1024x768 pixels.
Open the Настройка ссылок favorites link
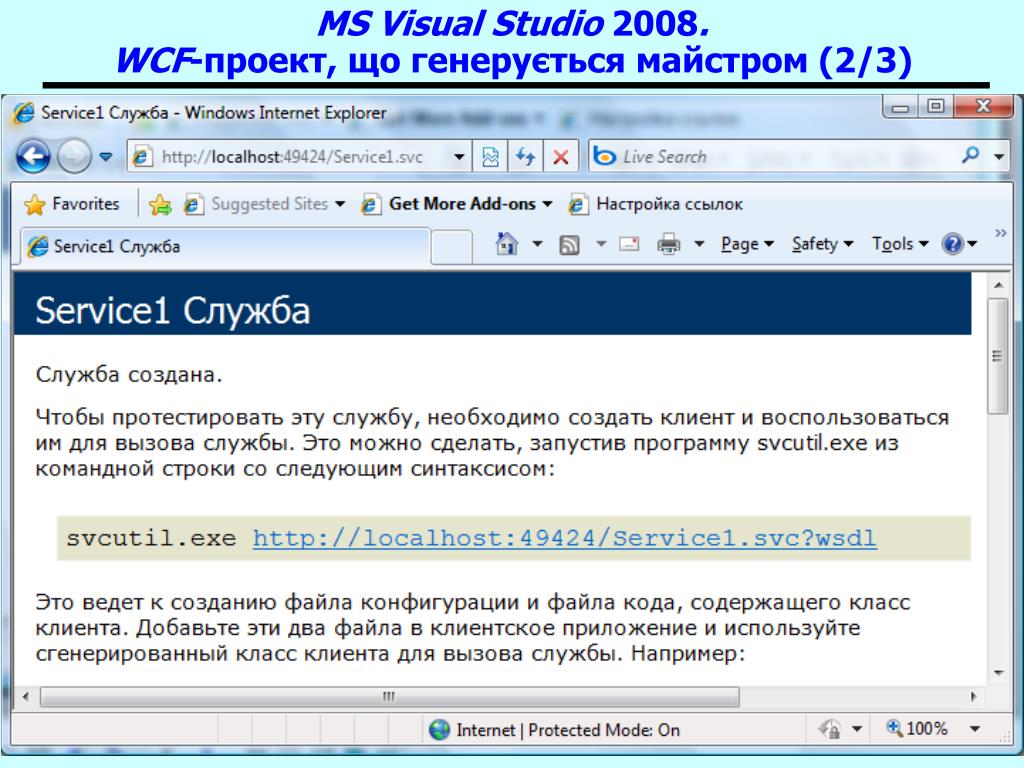click(x=655, y=204)
